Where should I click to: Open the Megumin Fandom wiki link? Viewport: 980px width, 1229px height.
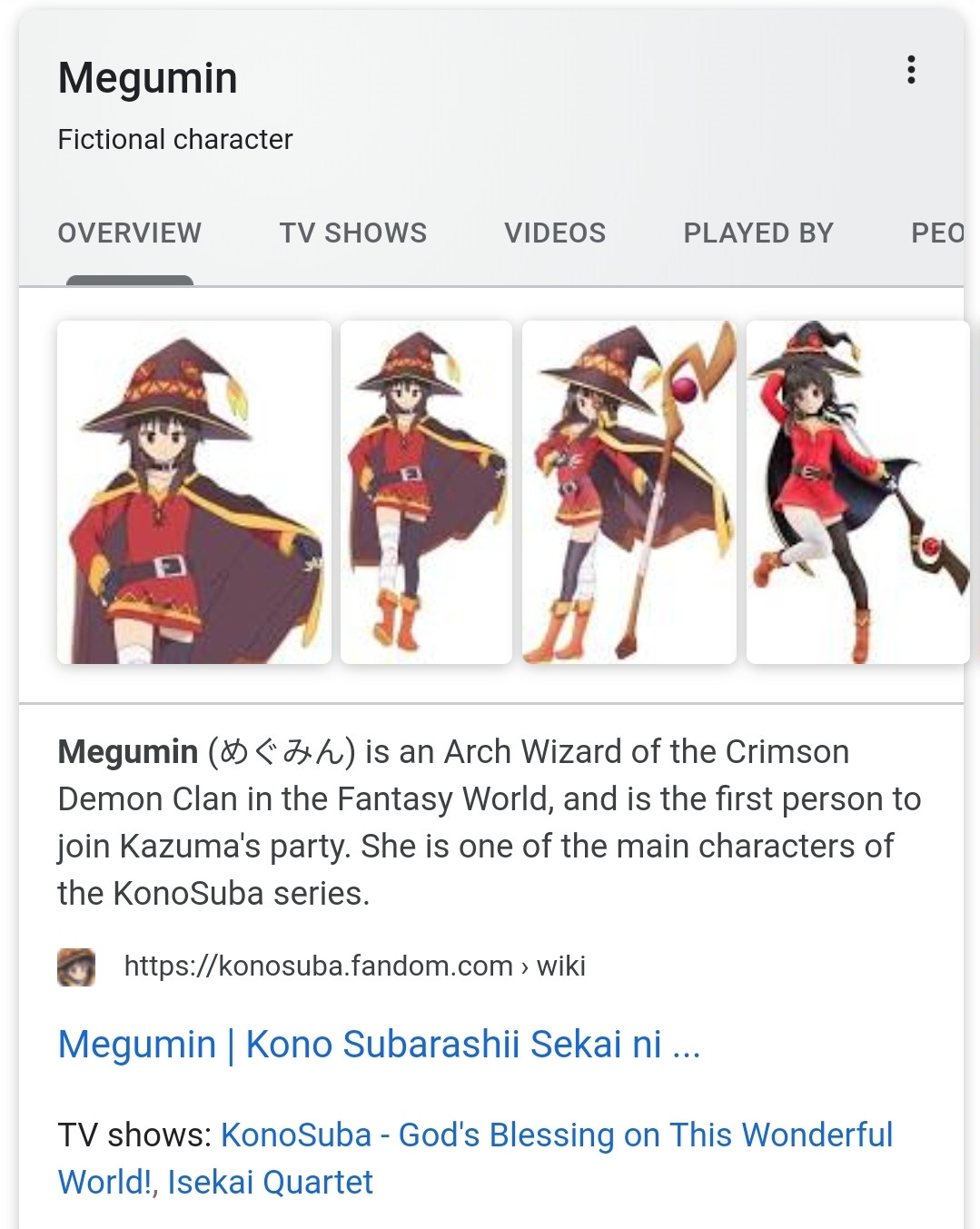pyautogui.click(x=379, y=1046)
